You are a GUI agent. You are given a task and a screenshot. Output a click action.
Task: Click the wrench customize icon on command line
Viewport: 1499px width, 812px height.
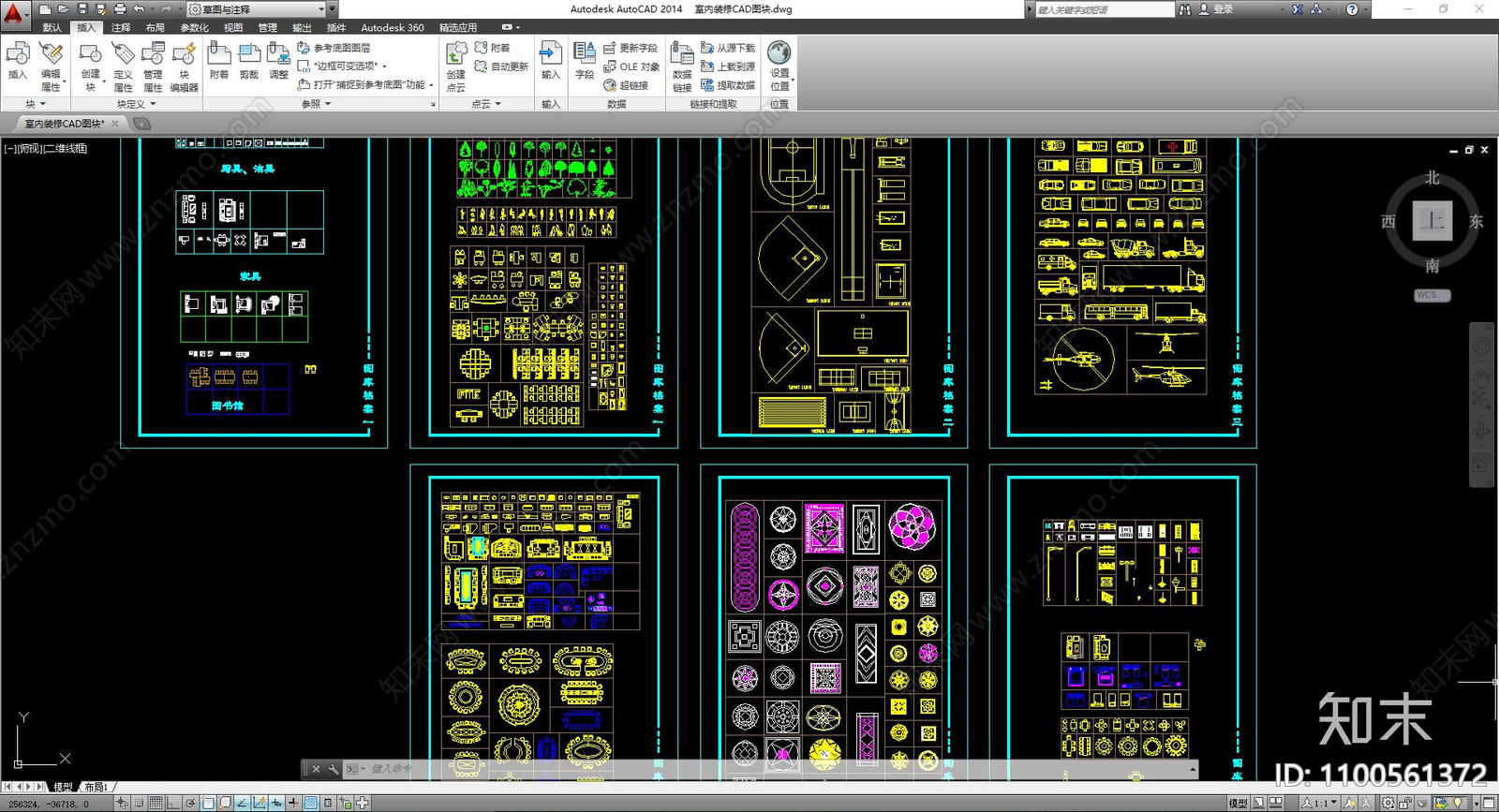coord(334,769)
